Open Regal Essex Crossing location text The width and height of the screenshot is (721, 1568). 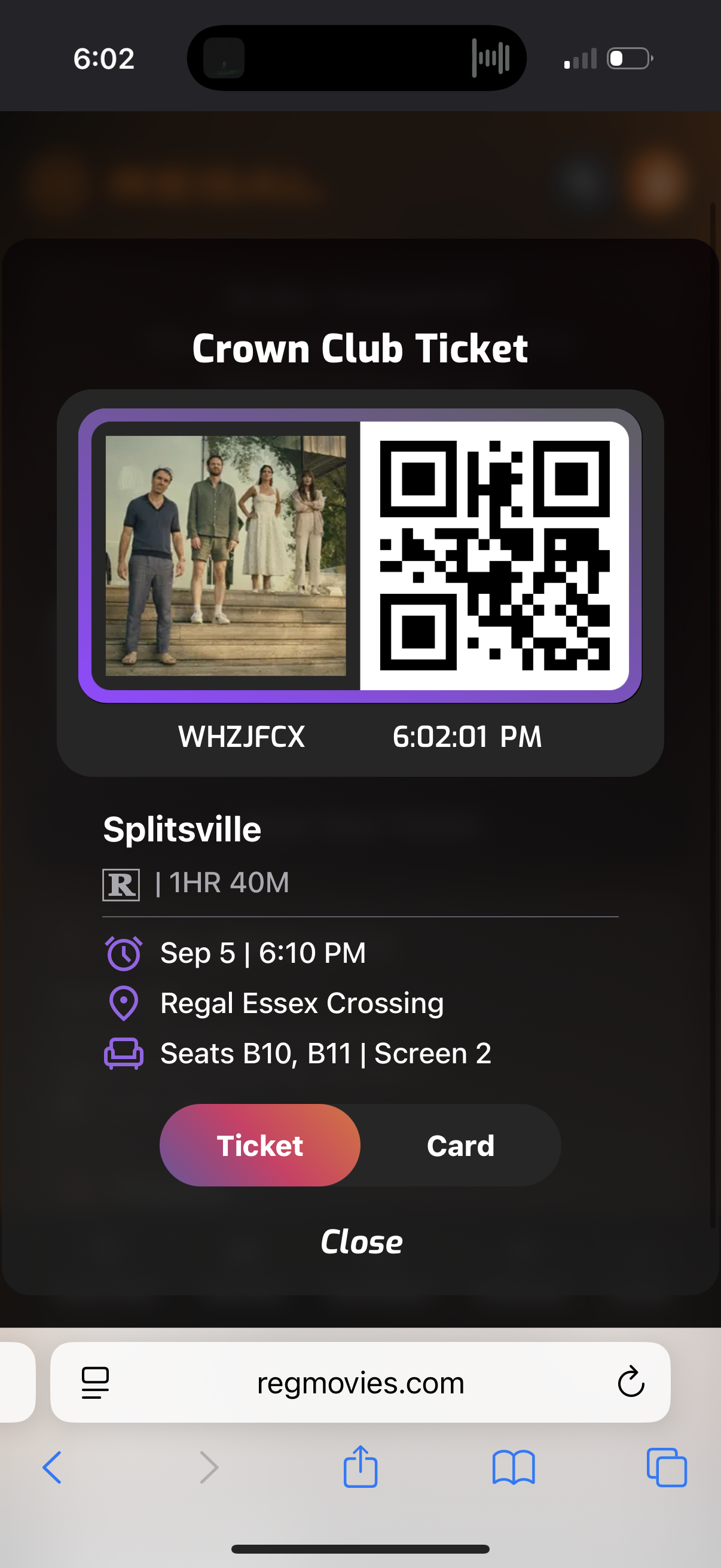click(302, 1003)
